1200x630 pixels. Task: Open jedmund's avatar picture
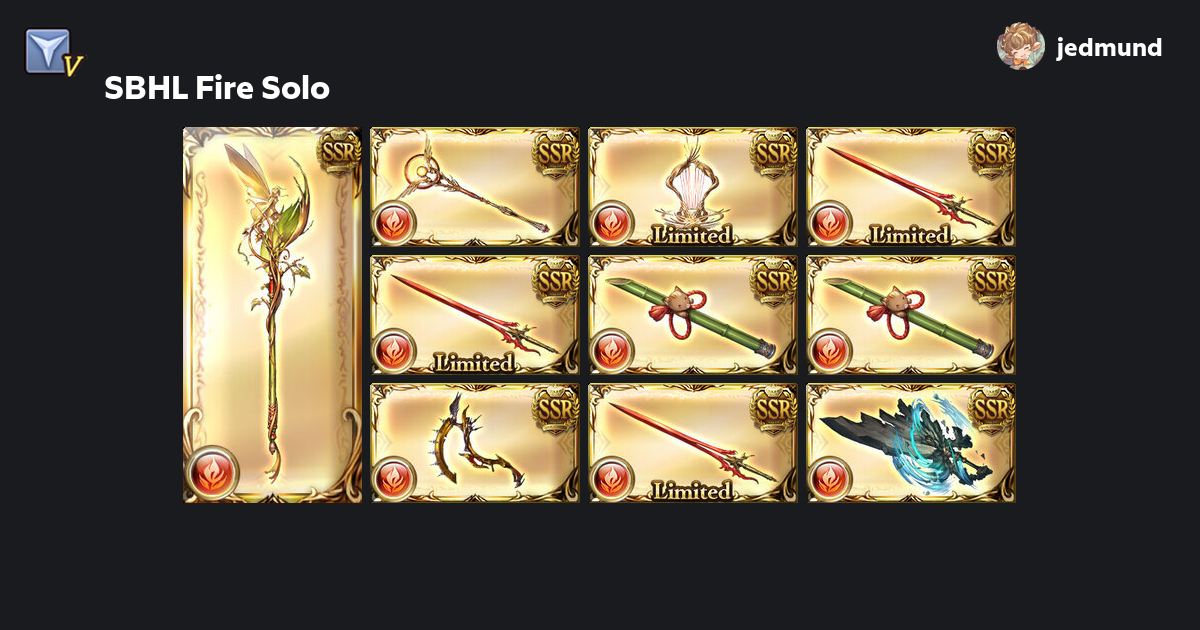[1021, 46]
